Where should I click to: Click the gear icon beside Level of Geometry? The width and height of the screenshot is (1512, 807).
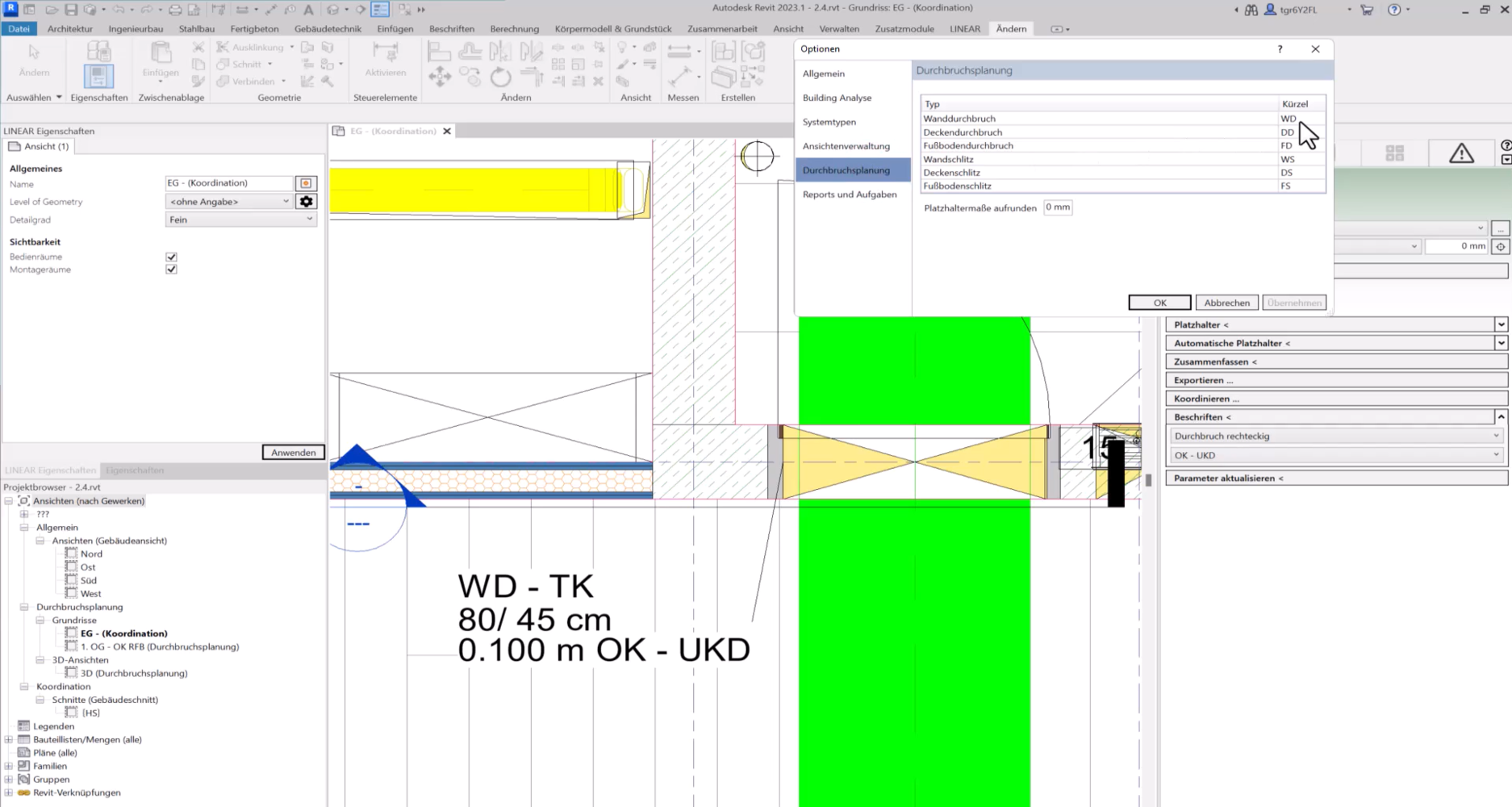click(x=306, y=202)
